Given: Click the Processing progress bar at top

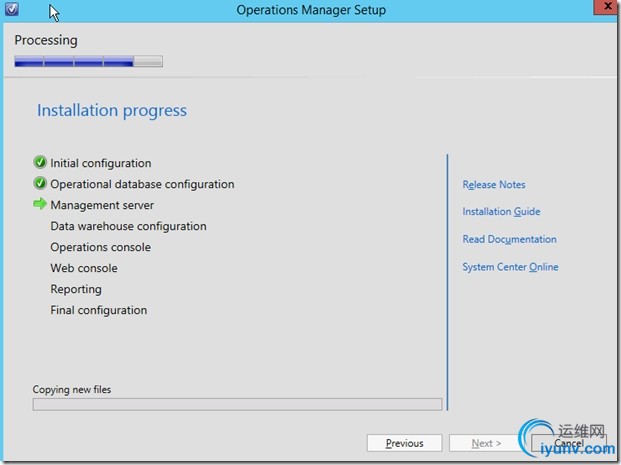Looking at the screenshot, I should click(88, 61).
